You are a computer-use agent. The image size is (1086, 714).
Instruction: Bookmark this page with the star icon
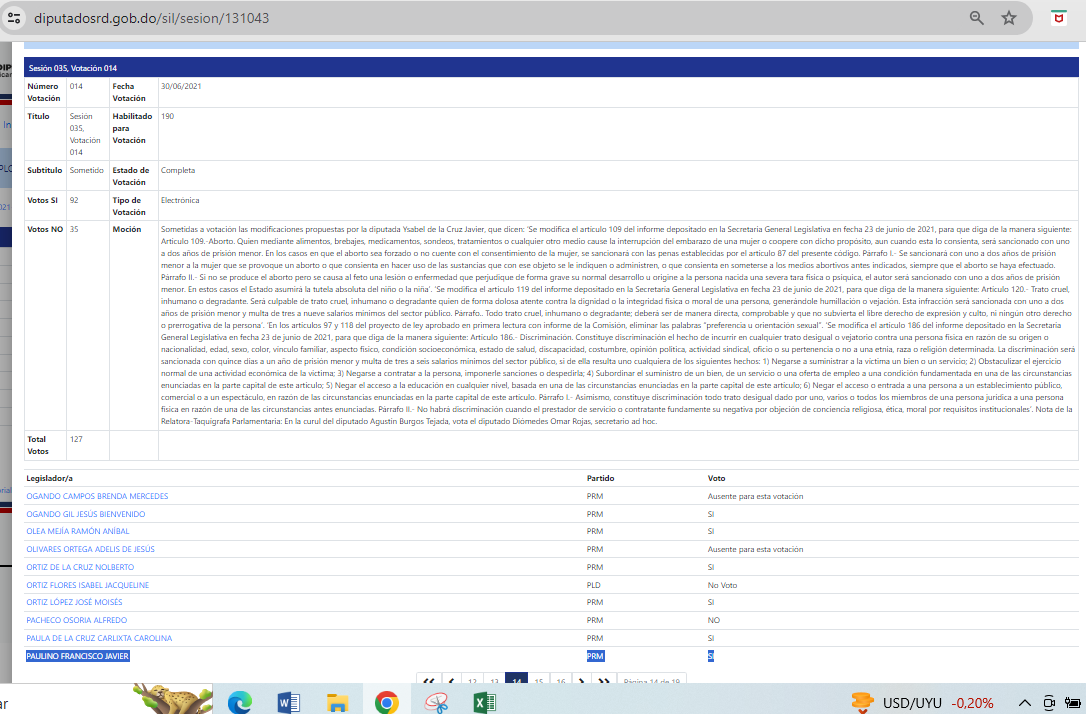[1009, 18]
